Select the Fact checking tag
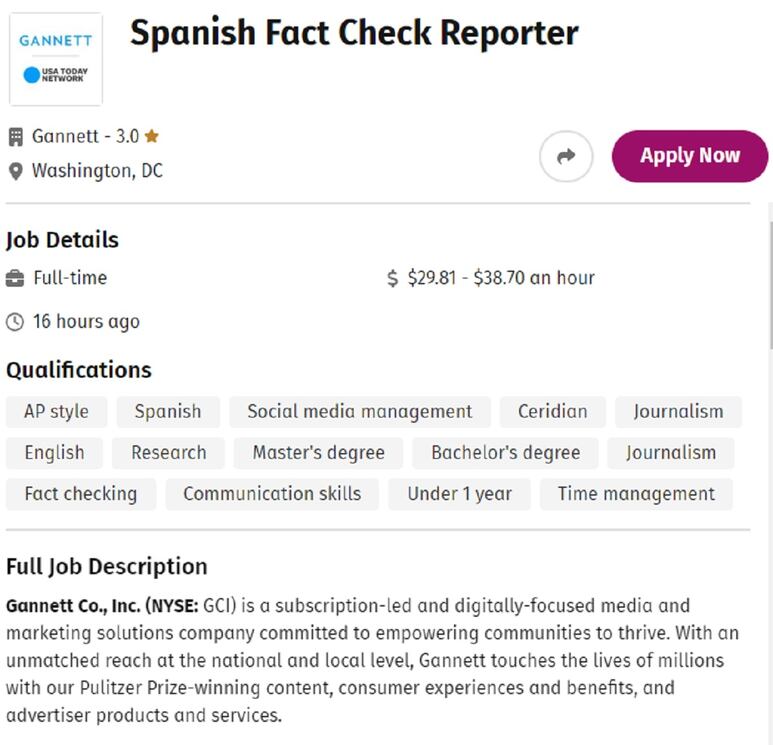The width and height of the screenshot is (773, 745). tap(81, 494)
